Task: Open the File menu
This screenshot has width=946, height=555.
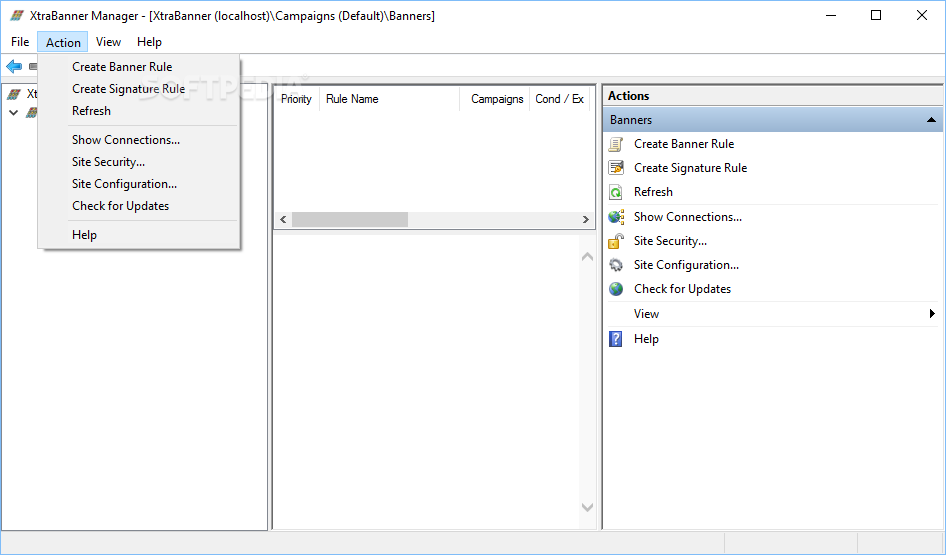Action: tap(20, 42)
